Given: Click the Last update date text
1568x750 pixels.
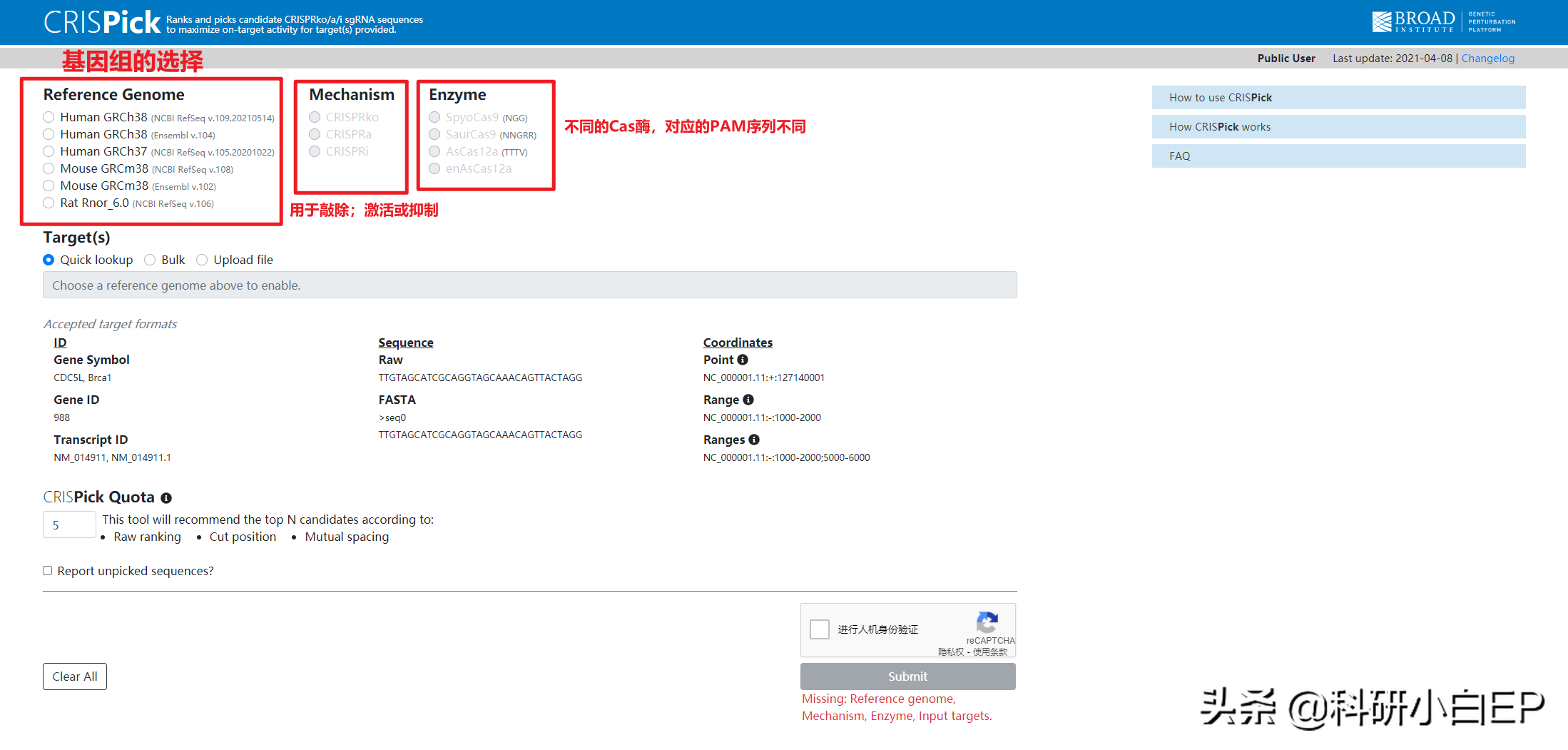Looking at the screenshot, I should coord(1393,59).
